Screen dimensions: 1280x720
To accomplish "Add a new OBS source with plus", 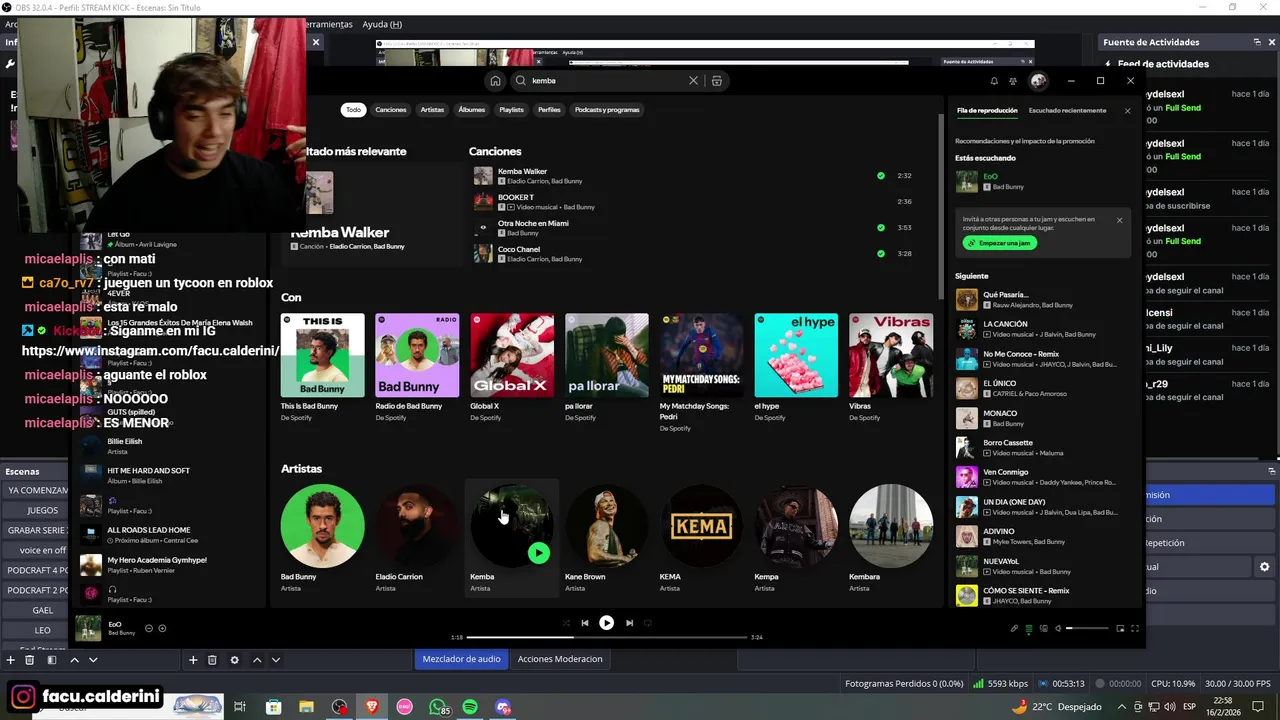I will [193, 660].
